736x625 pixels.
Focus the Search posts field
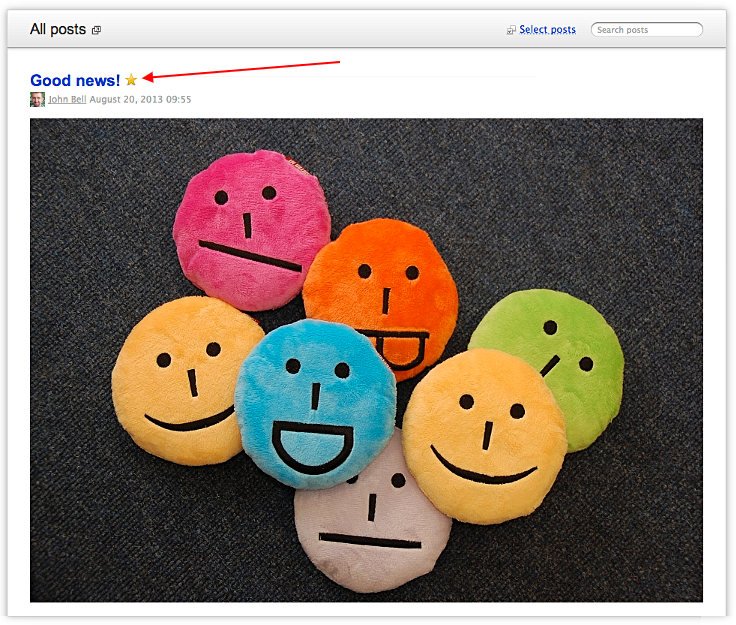tap(648, 30)
